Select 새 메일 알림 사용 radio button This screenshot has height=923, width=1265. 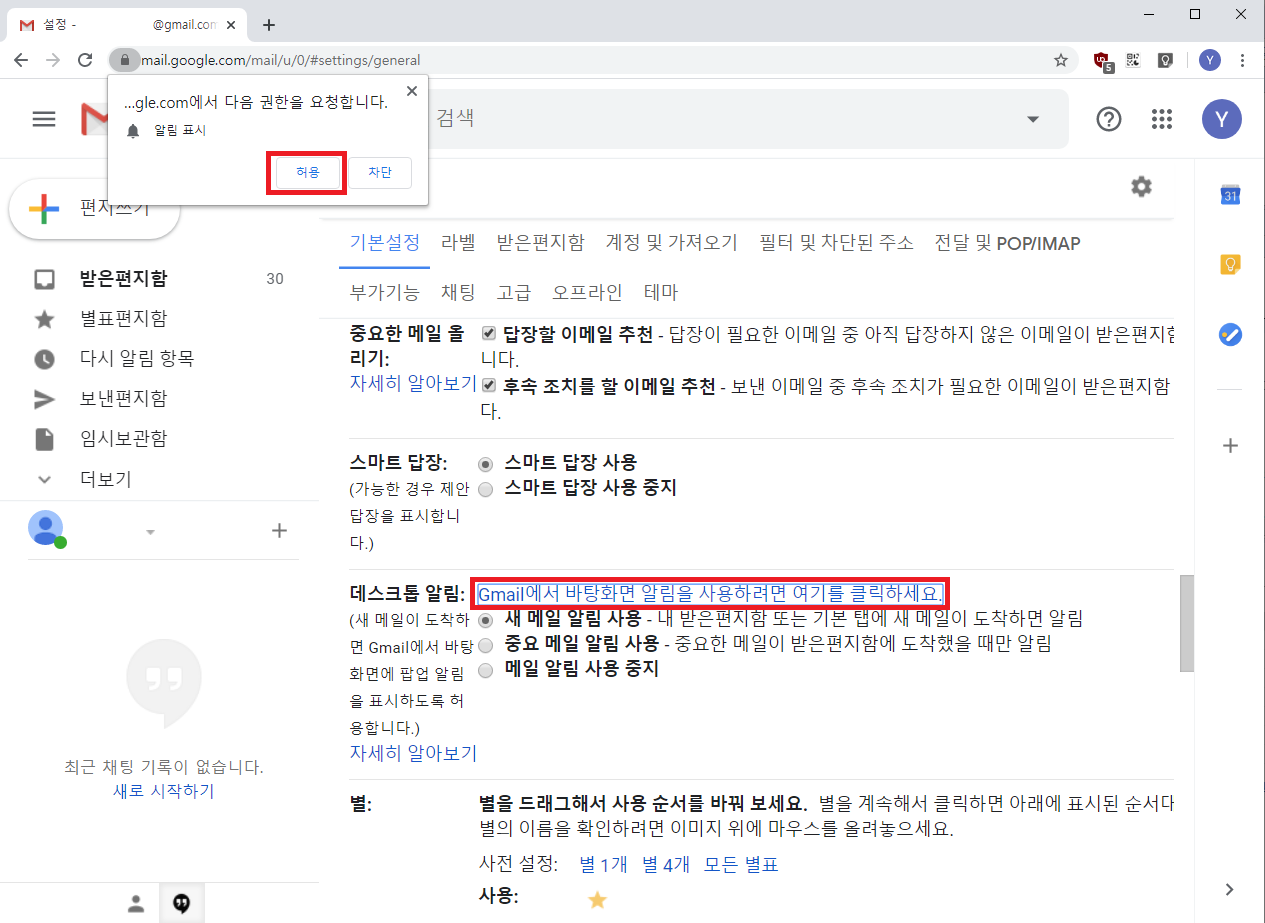pyautogui.click(x=486, y=620)
